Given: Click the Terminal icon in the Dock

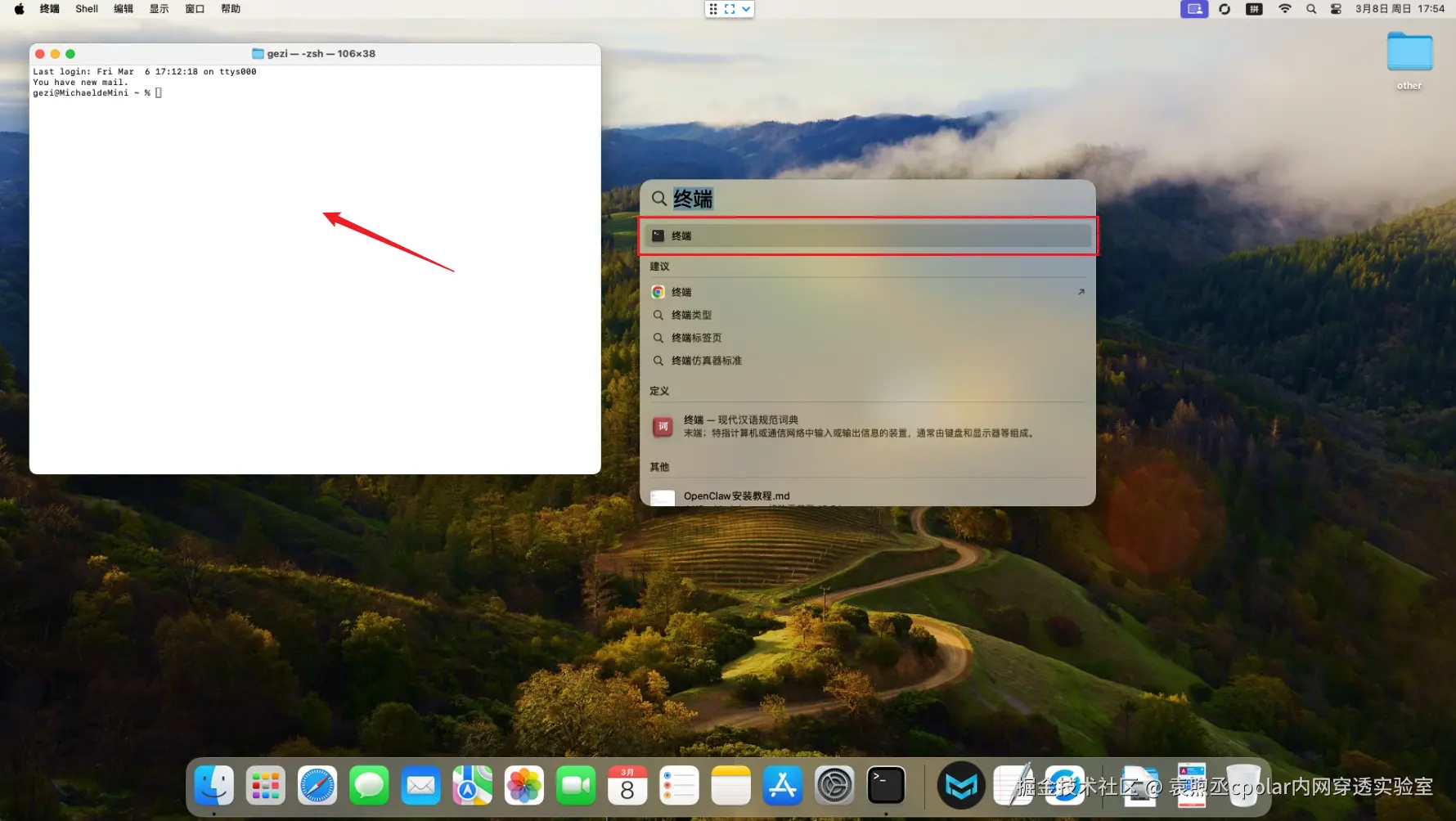Looking at the screenshot, I should click(886, 786).
